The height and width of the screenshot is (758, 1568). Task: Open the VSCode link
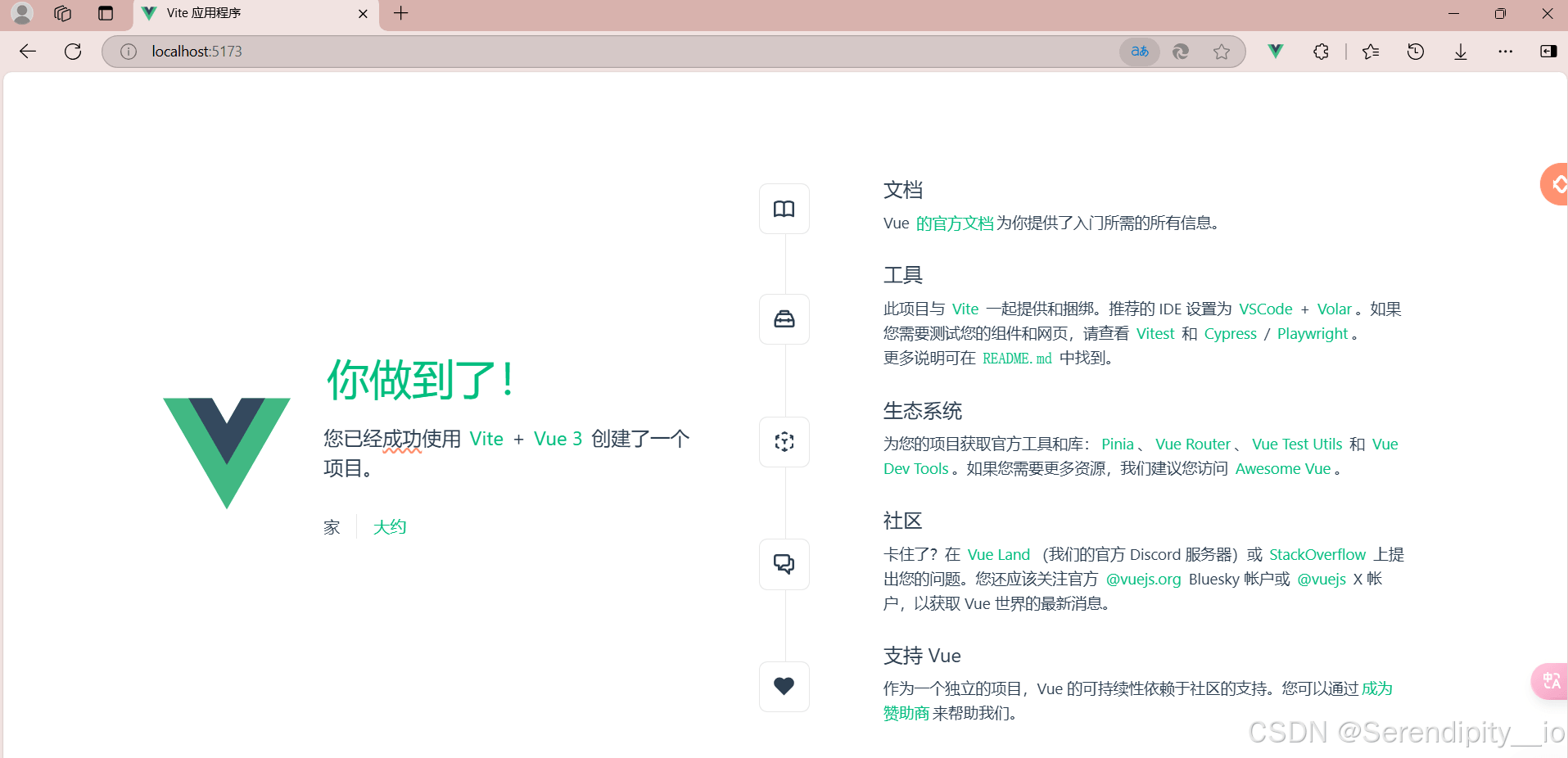1266,309
